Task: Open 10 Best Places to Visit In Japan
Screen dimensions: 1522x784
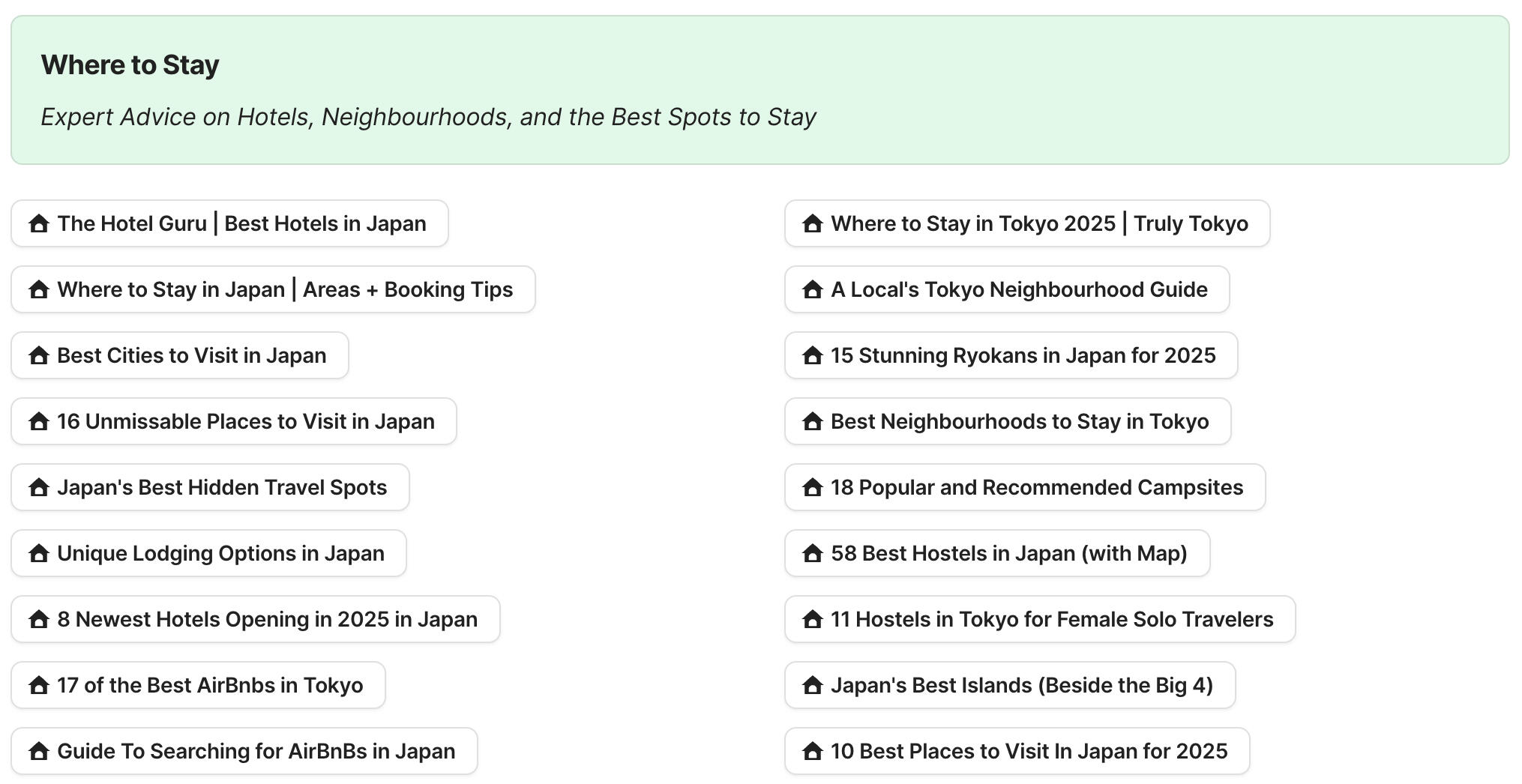Action: coord(1016,750)
